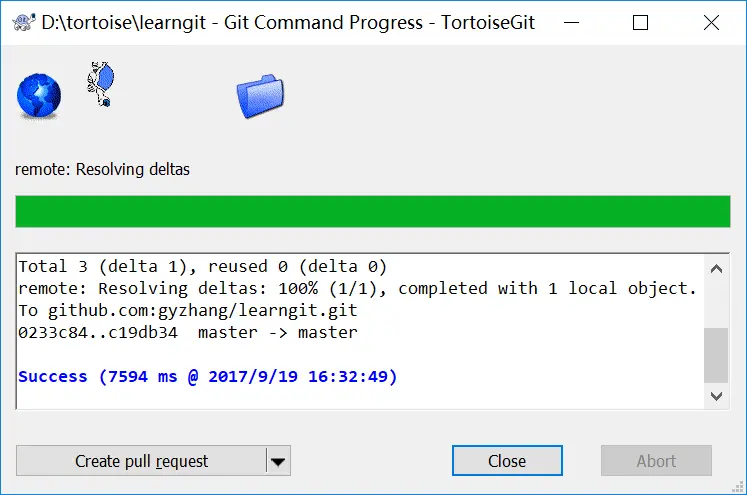Click the 'master -> master' output line
This screenshot has width=747, height=495.
188,333
